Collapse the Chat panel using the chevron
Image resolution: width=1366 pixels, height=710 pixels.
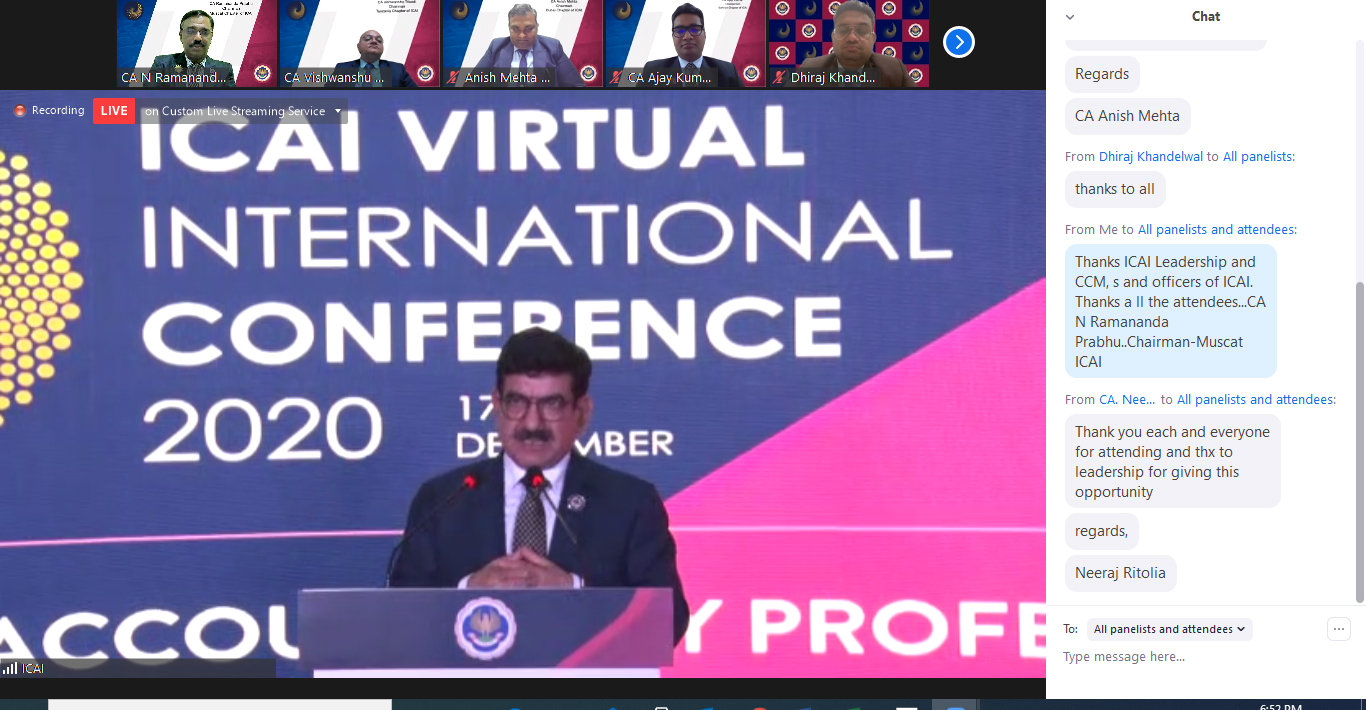tap(1070, 17)
